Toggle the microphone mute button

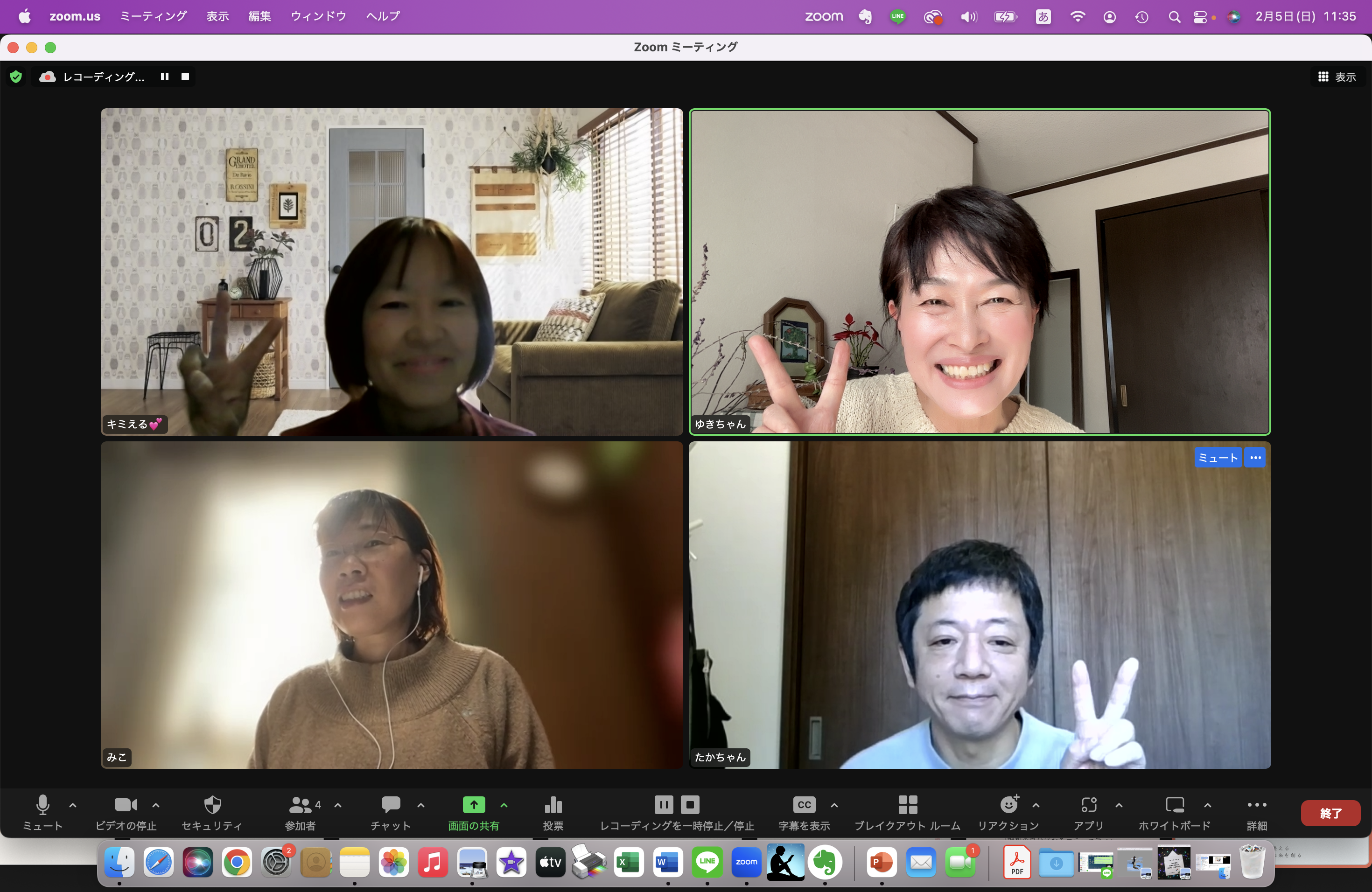[x=42, y=804]
